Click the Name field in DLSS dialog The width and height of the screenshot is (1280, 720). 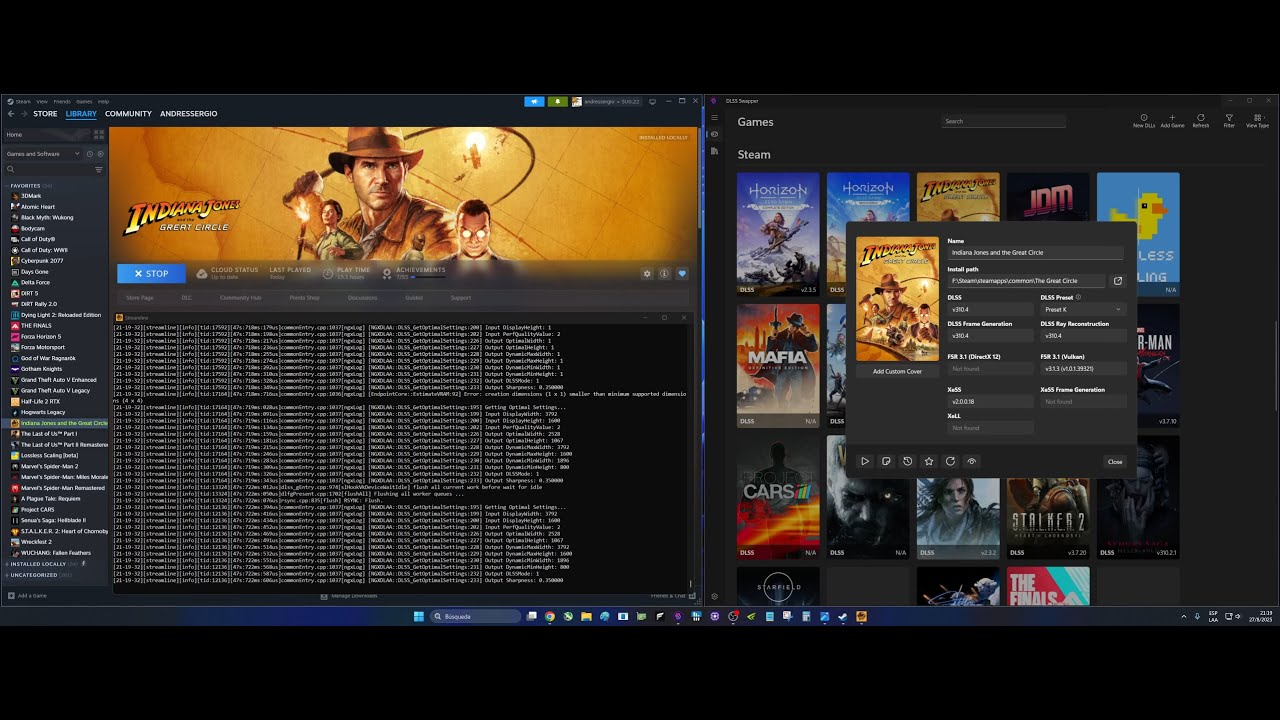coord(1036,253)
